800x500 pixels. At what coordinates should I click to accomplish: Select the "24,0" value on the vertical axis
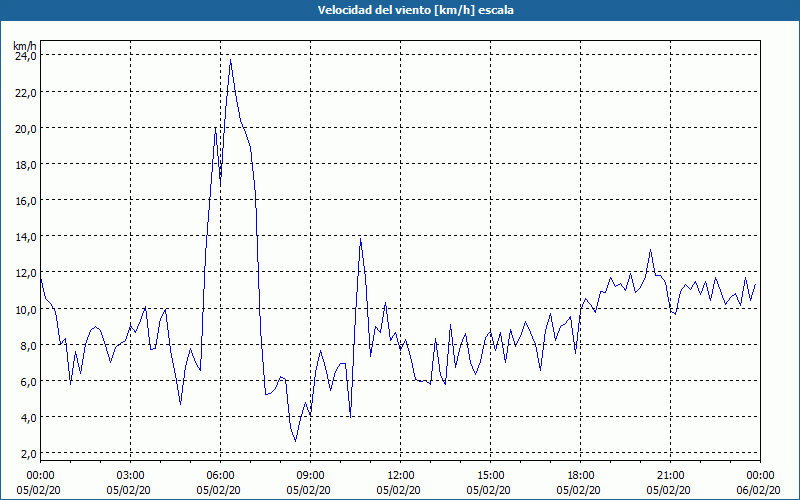(26, 56)
